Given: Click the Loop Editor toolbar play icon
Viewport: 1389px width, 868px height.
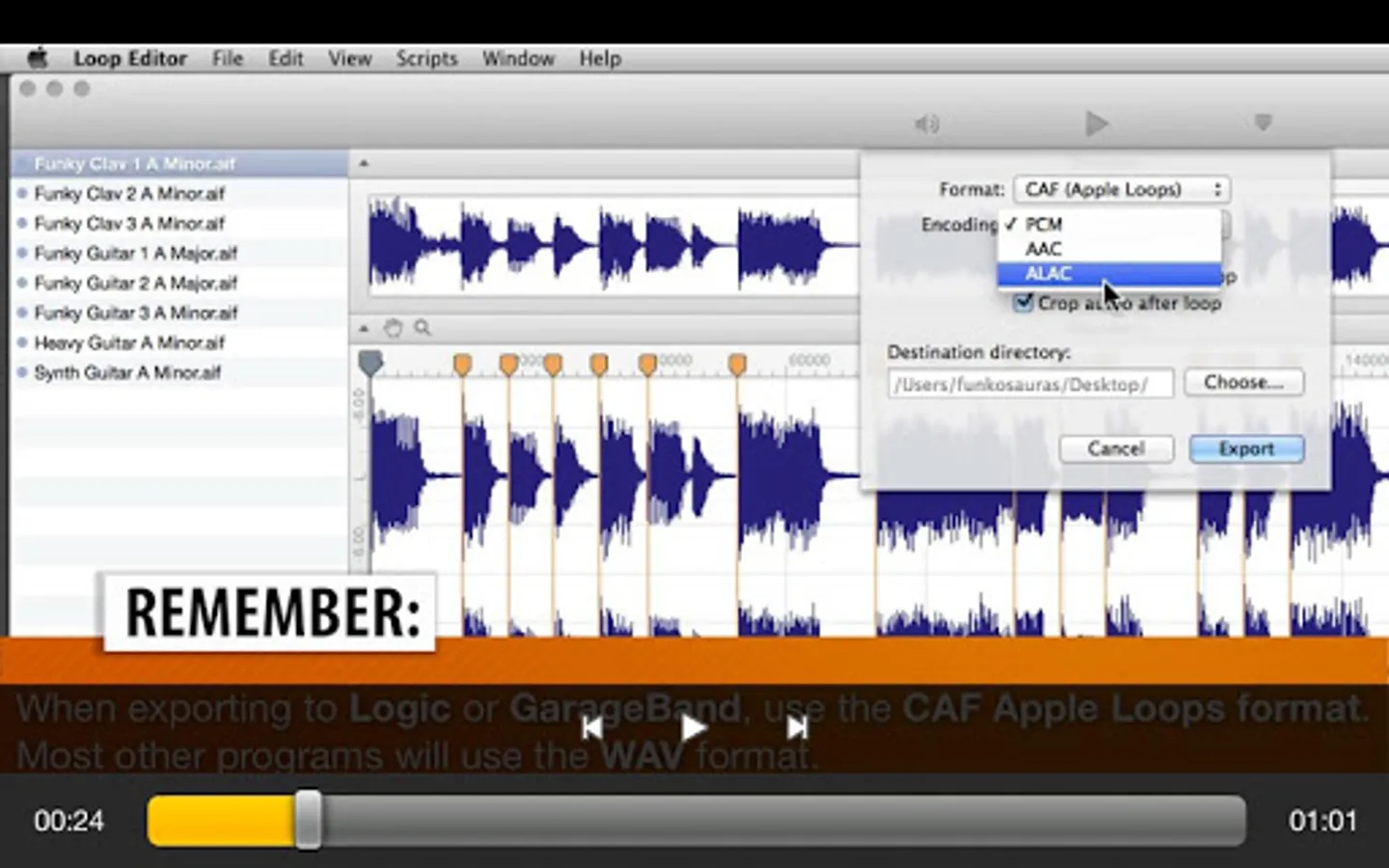Looking at the screenshot, I should 1096,123.
